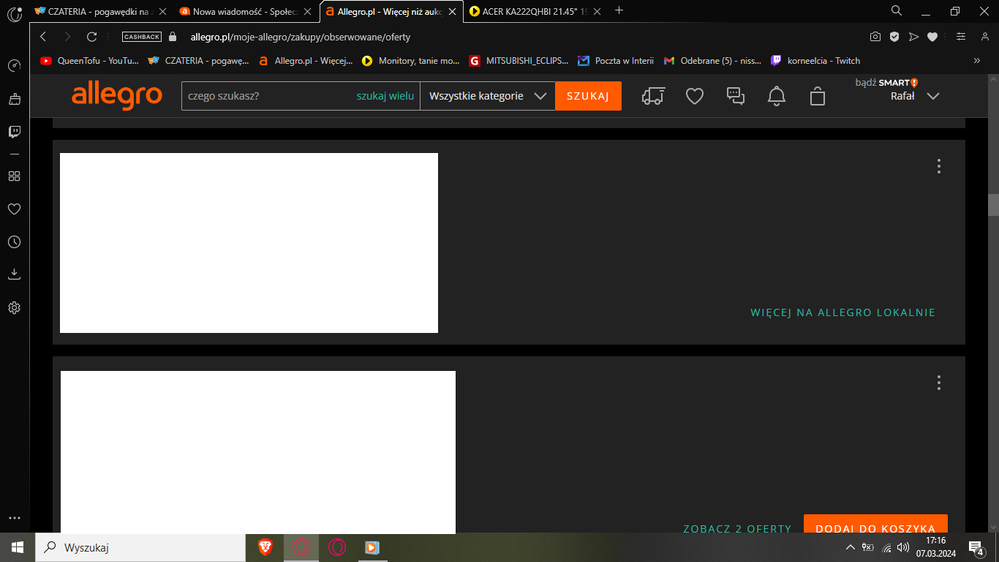Screen dimensions: 999x562
Task: Open QueenTofu YouTube bookmark
Action: click(x=89, y=61)
